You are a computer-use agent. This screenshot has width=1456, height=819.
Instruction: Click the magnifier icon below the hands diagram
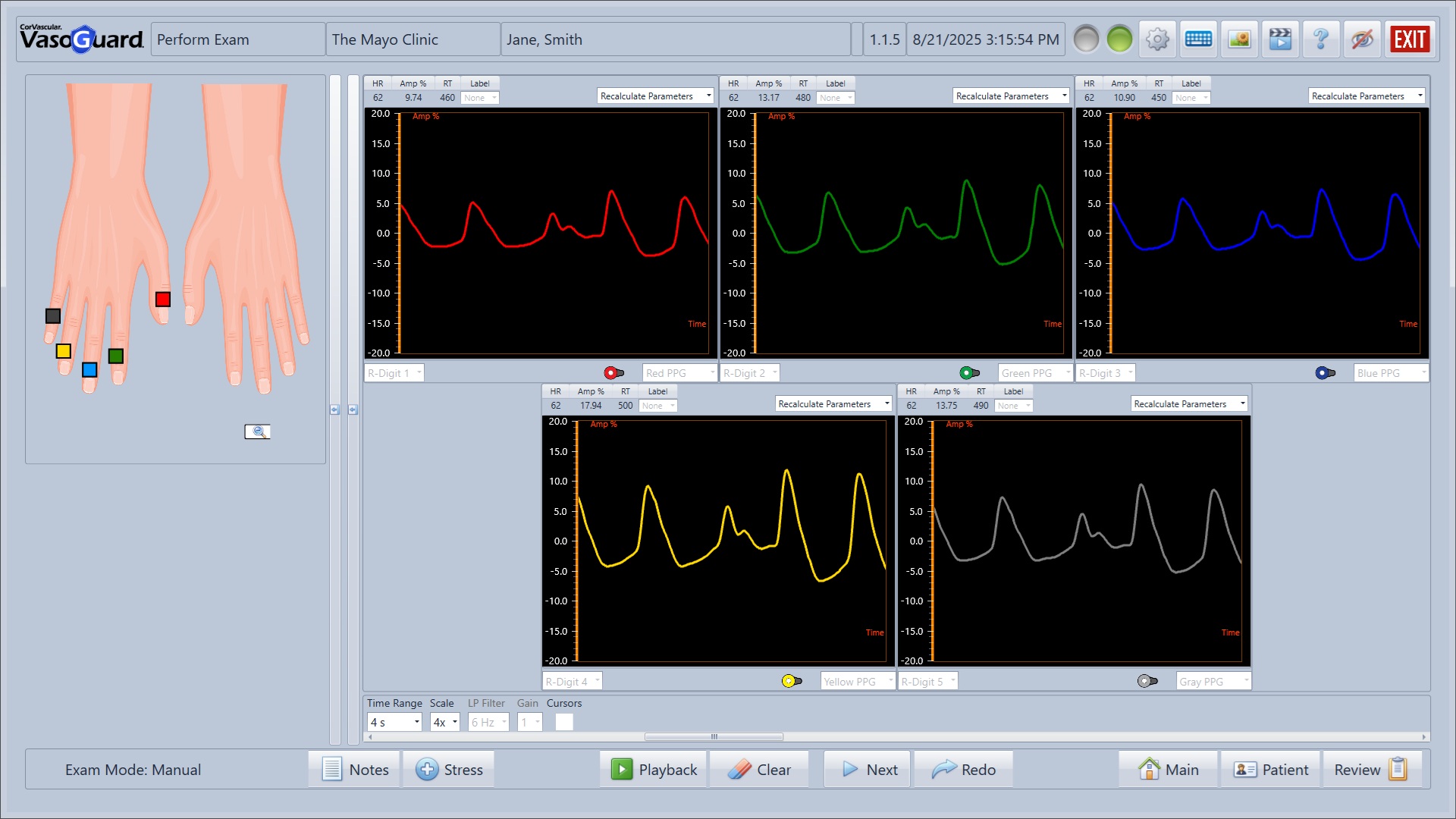tap(258, 431)
